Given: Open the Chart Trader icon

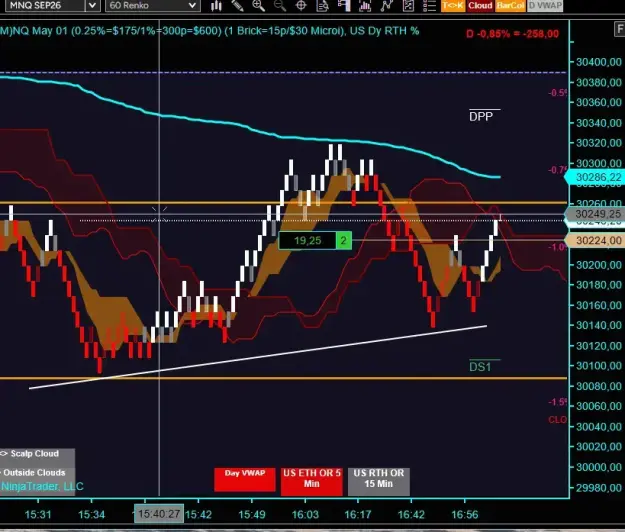Looking at the screenshot, I should (x=344, y=6).
